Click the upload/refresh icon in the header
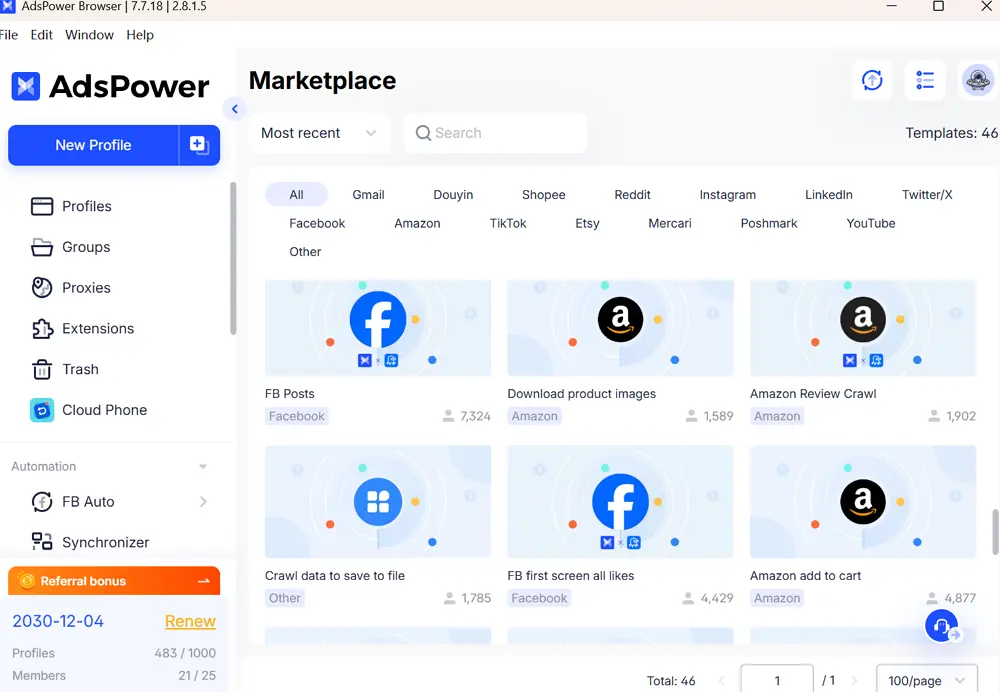The image size is (1000, 692). [x=872, y=81]
